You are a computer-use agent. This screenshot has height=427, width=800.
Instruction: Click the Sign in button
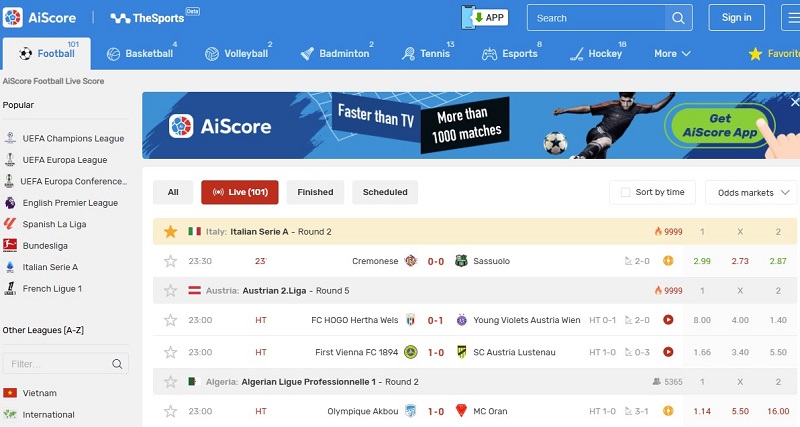(736, 17)
